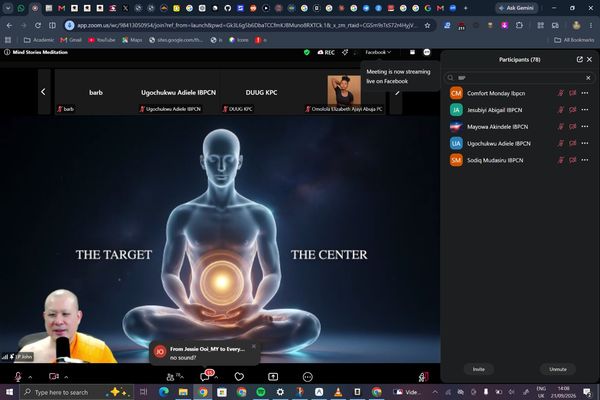
Task: Open the Participants icon in meeting toolbar
Action: 171,377
